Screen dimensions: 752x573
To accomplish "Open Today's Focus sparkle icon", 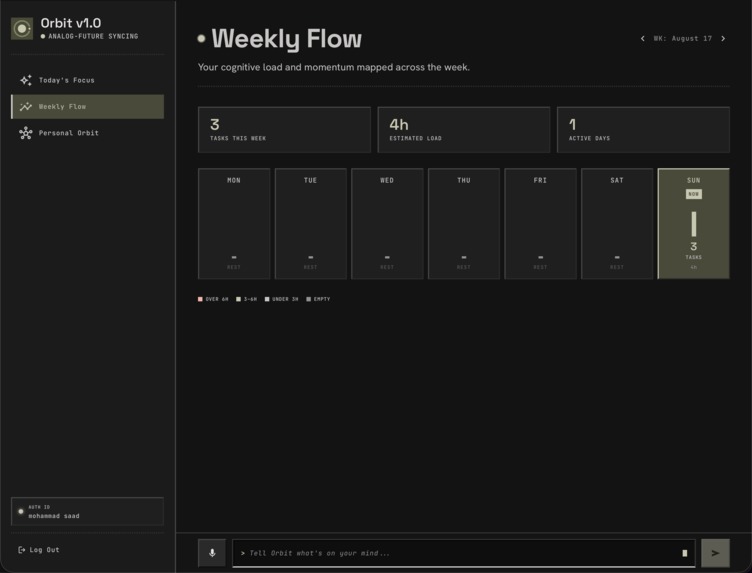I will (x=26, y=80).
